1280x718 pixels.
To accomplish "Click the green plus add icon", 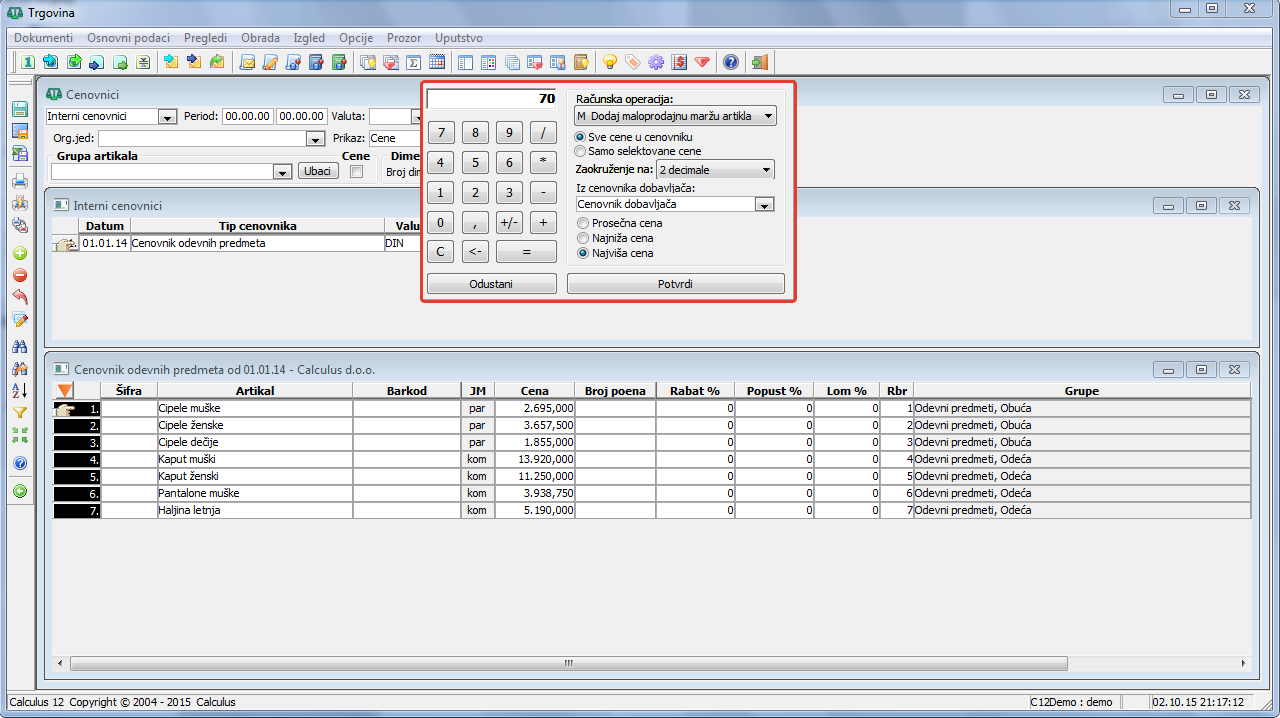I will click(x=19, y=254).
